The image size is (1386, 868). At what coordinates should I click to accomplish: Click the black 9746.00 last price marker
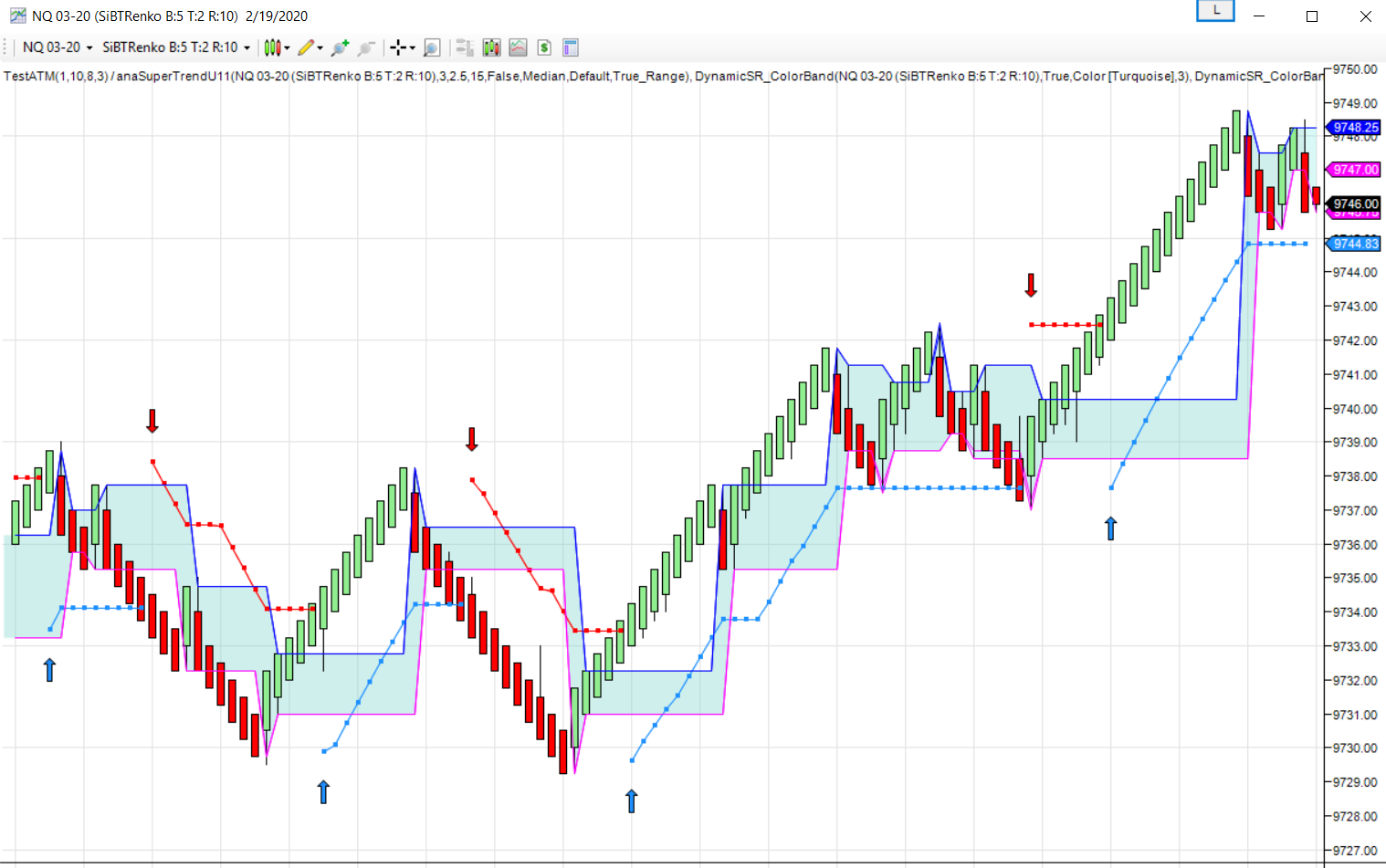pos(1354,204)
